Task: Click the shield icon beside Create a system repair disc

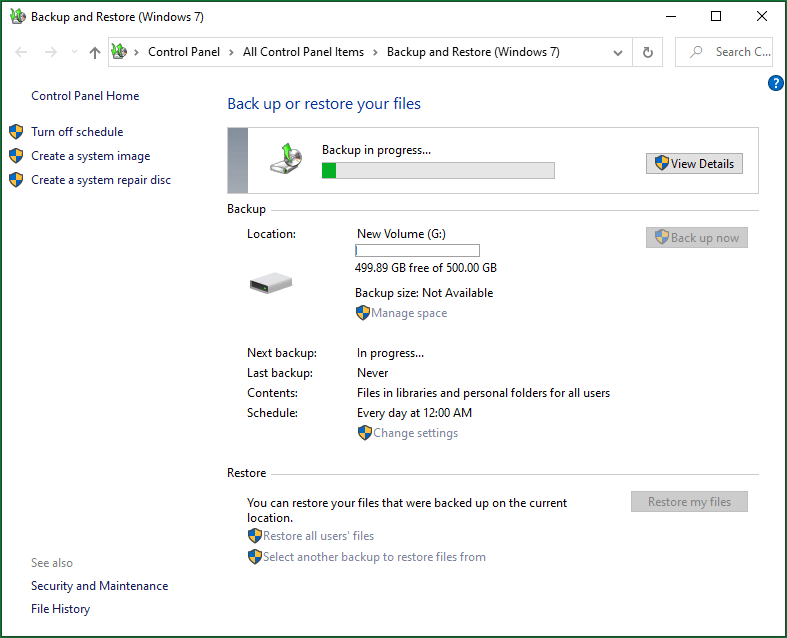Action: [16, 180]
